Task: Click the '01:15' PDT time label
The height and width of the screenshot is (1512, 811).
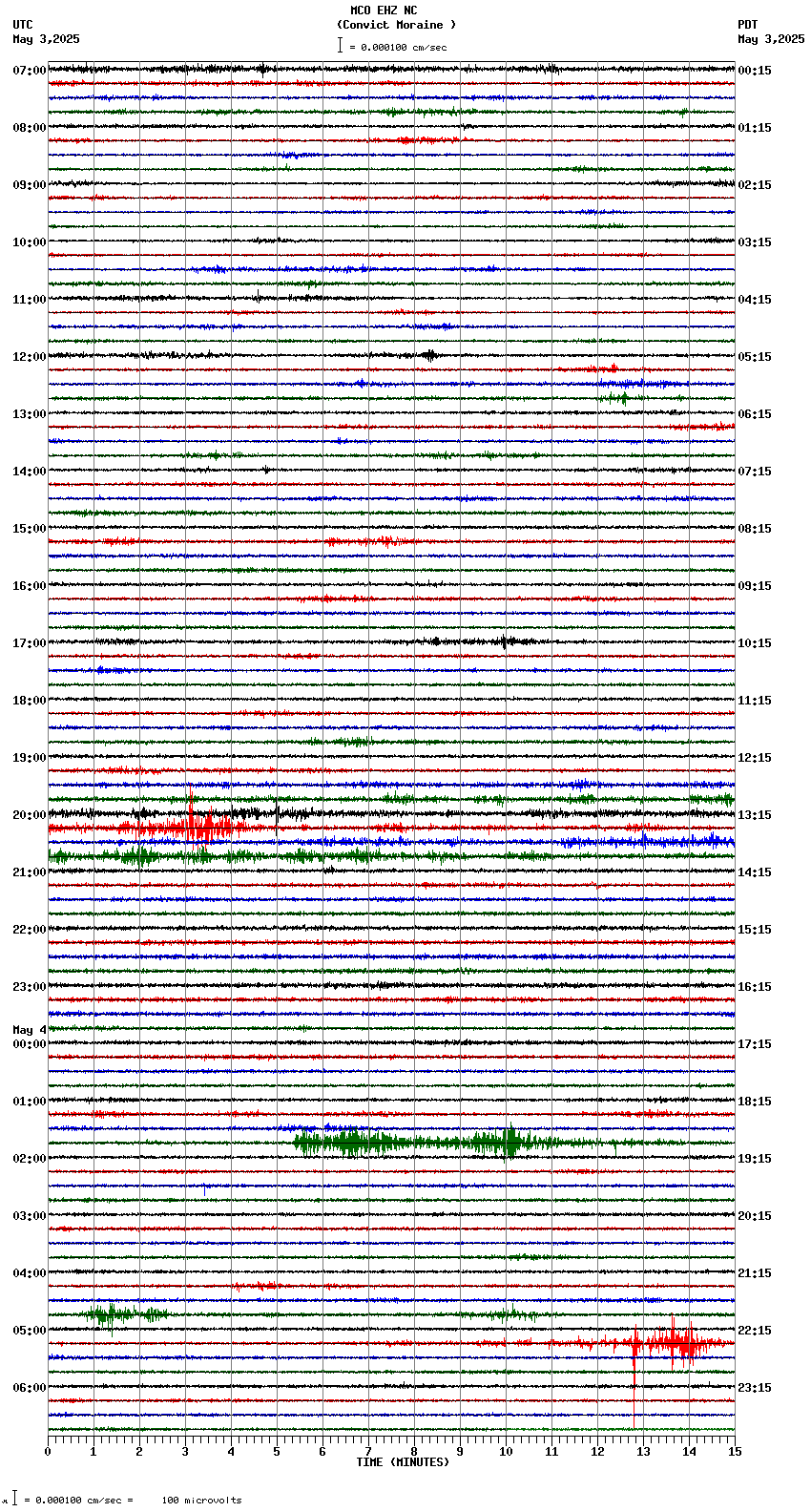Action: (755, 128)
